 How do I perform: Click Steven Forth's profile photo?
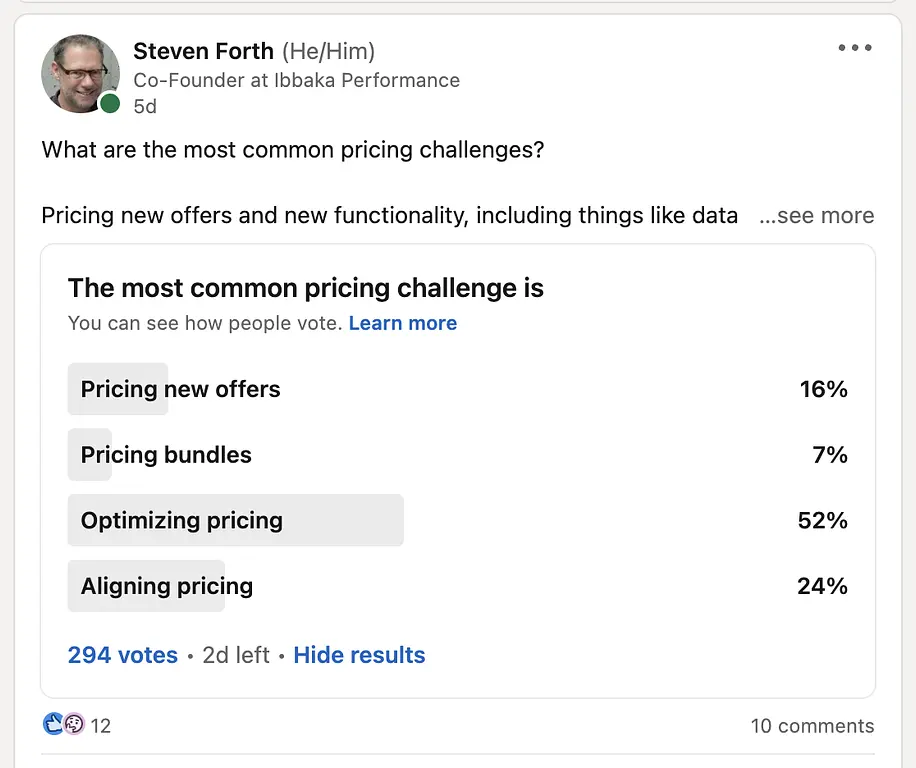coord(81,74)
